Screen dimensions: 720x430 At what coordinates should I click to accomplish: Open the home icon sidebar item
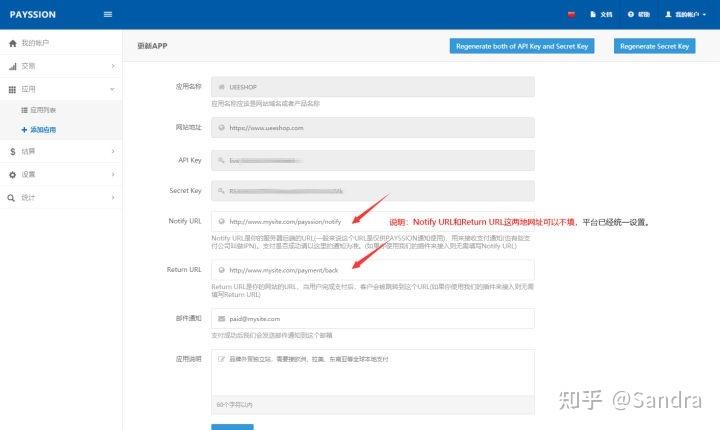(x=13, y=43)
